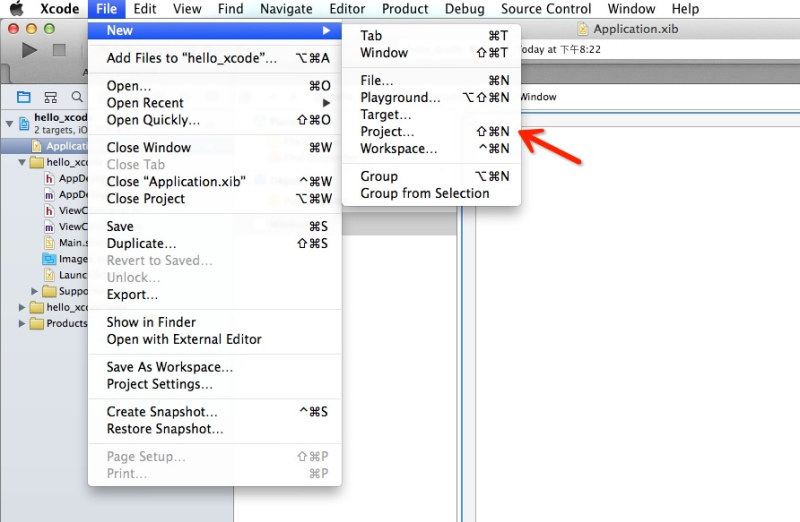Select Open Quickly… menu item

(215, 120)
